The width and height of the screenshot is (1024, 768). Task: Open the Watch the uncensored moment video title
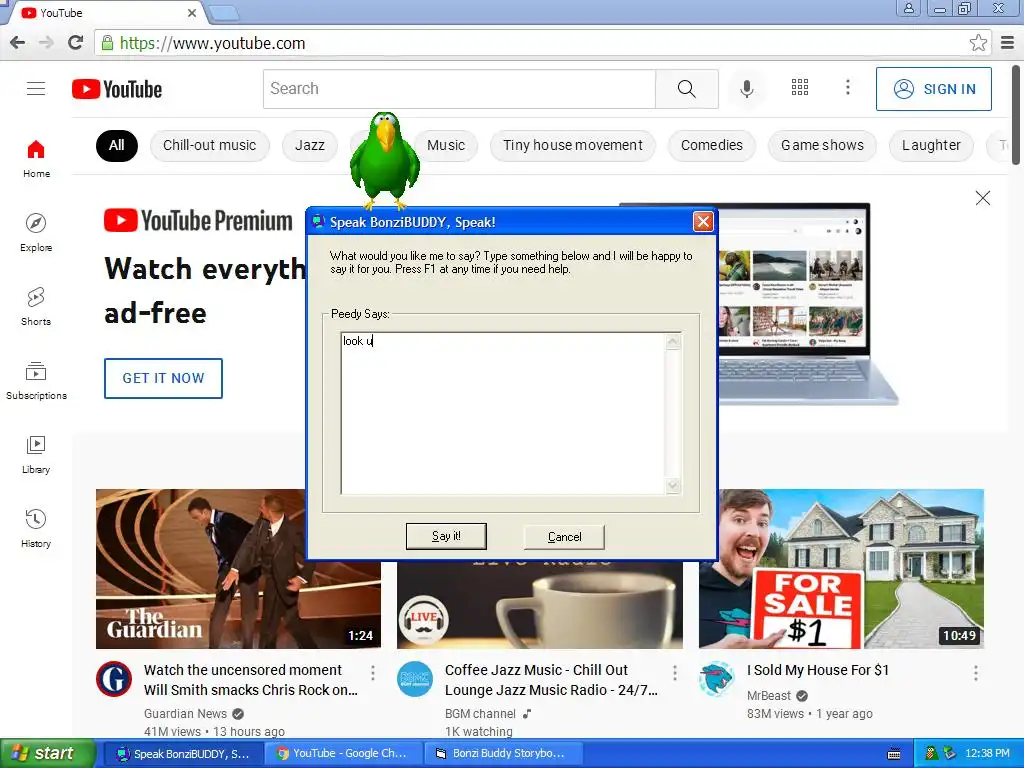click(x=250, y=680)
